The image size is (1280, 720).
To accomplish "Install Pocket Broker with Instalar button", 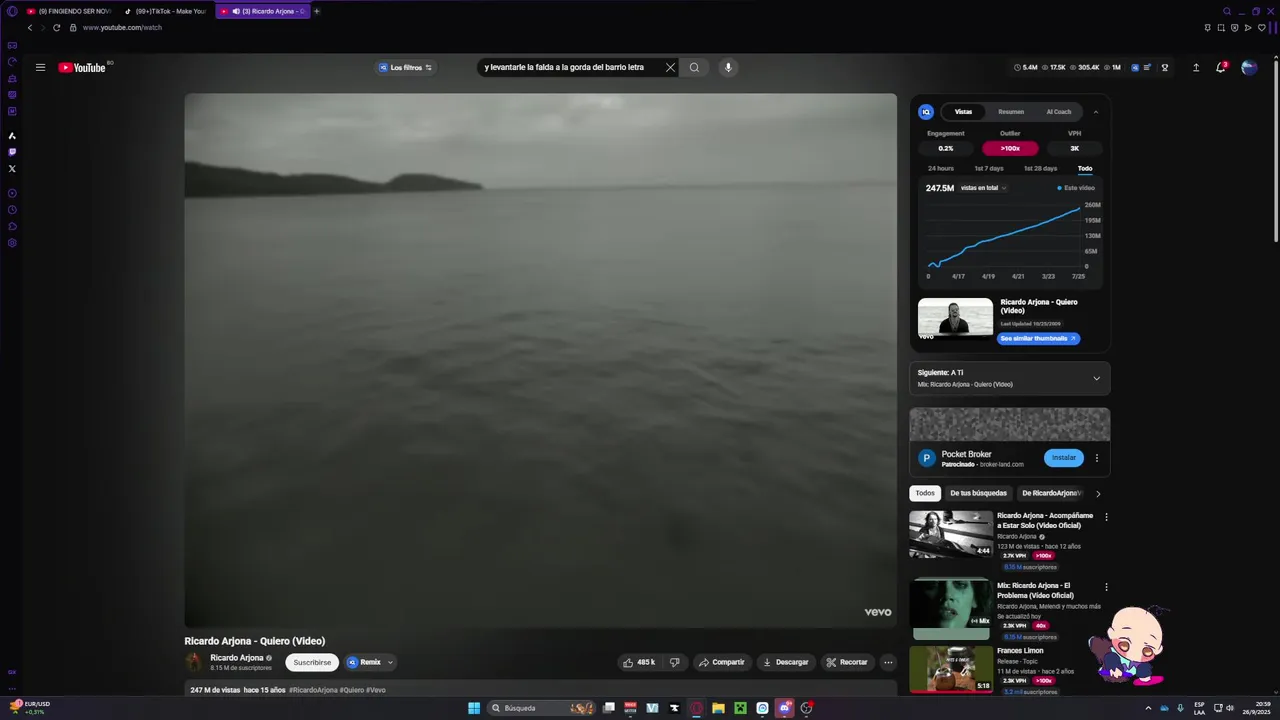I will (1064, 458).
